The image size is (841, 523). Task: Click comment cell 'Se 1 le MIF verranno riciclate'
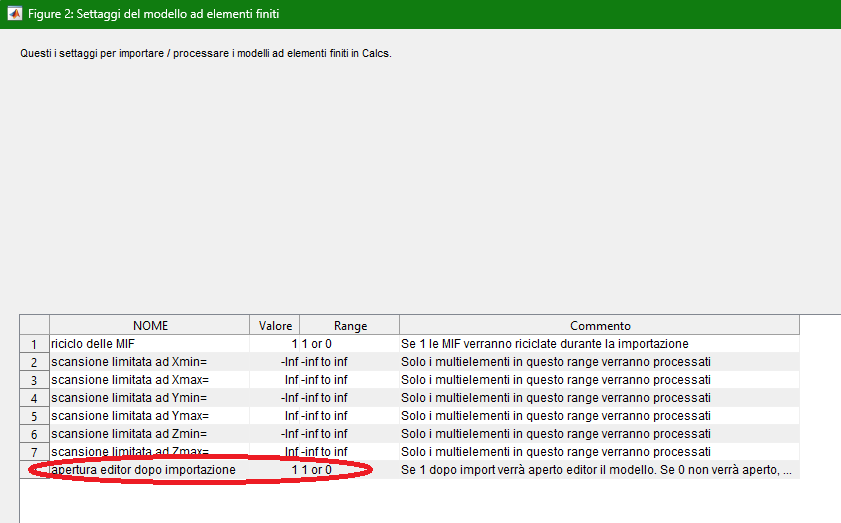coord(599,344)
